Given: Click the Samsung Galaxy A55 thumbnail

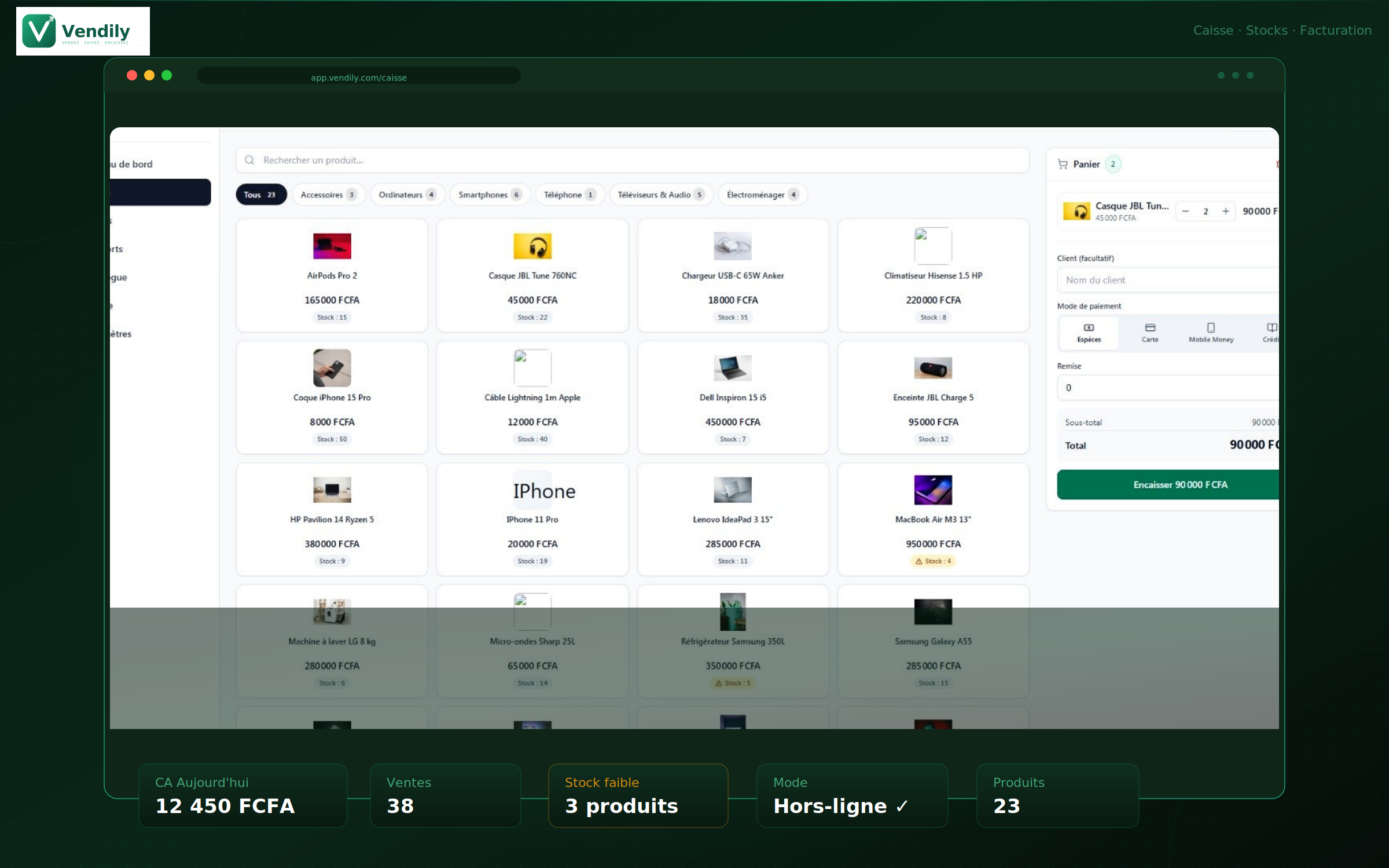Looking at the screenshot, I should coord(933,612).
